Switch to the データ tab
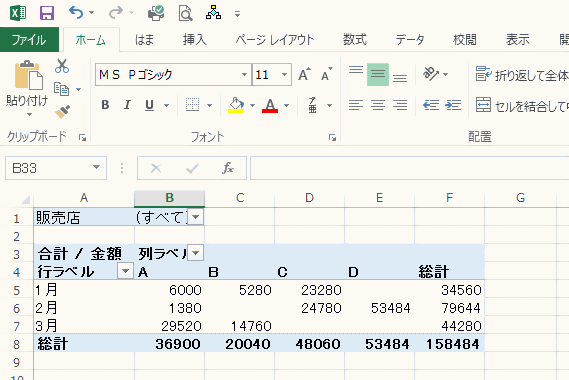Screen dimensions: 569x380 point(410,39)
